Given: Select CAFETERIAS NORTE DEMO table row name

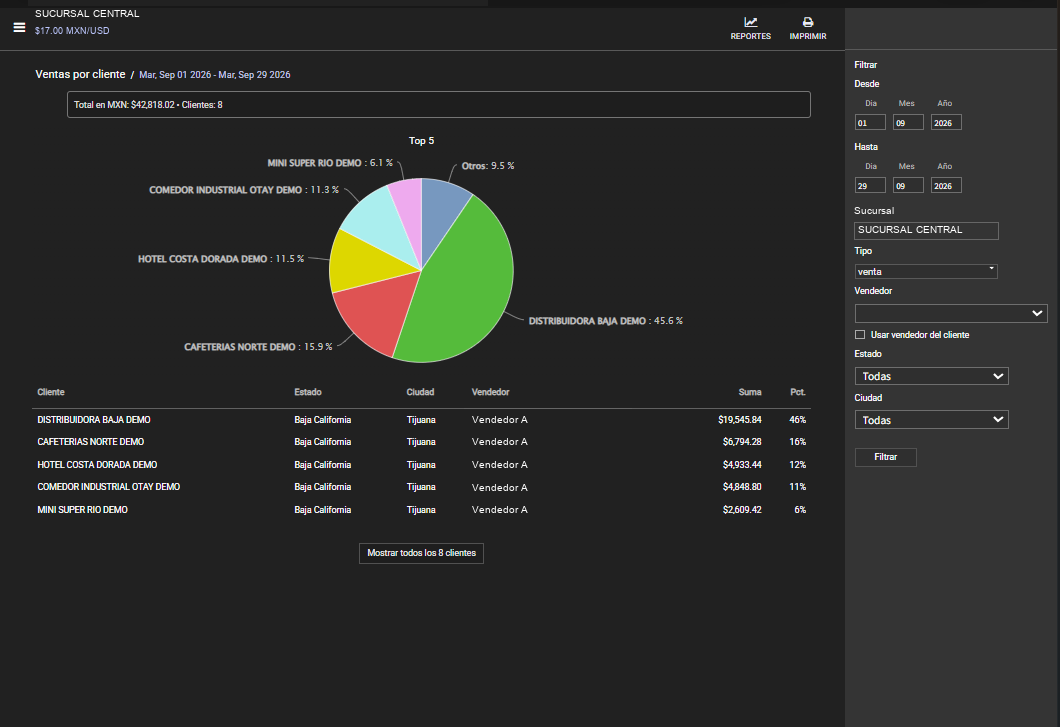Looking at the screenshot, I should point(91,442).
